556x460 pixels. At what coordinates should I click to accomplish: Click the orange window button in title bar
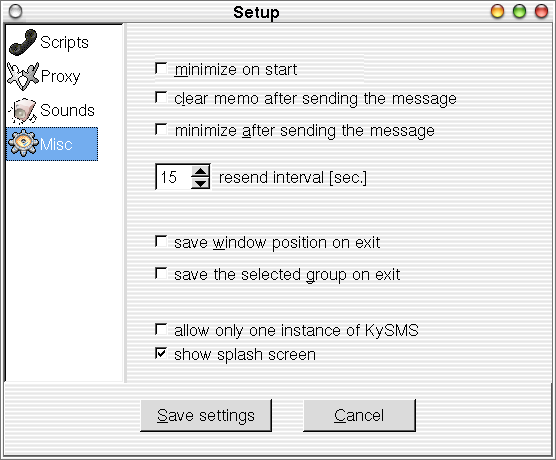coord(497,11)
